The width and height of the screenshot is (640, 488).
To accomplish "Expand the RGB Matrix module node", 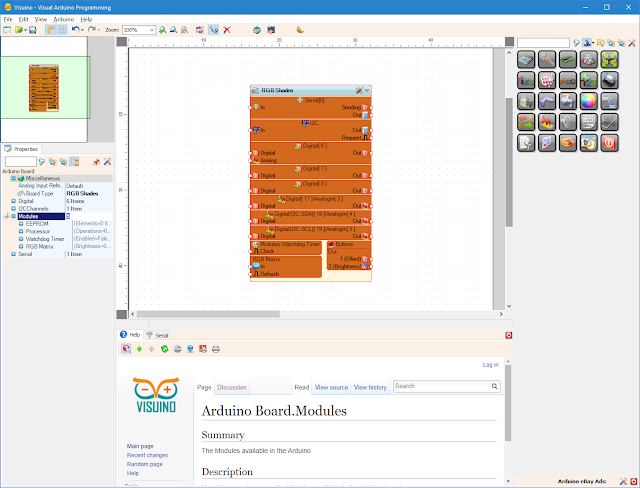I will point(21,246).
